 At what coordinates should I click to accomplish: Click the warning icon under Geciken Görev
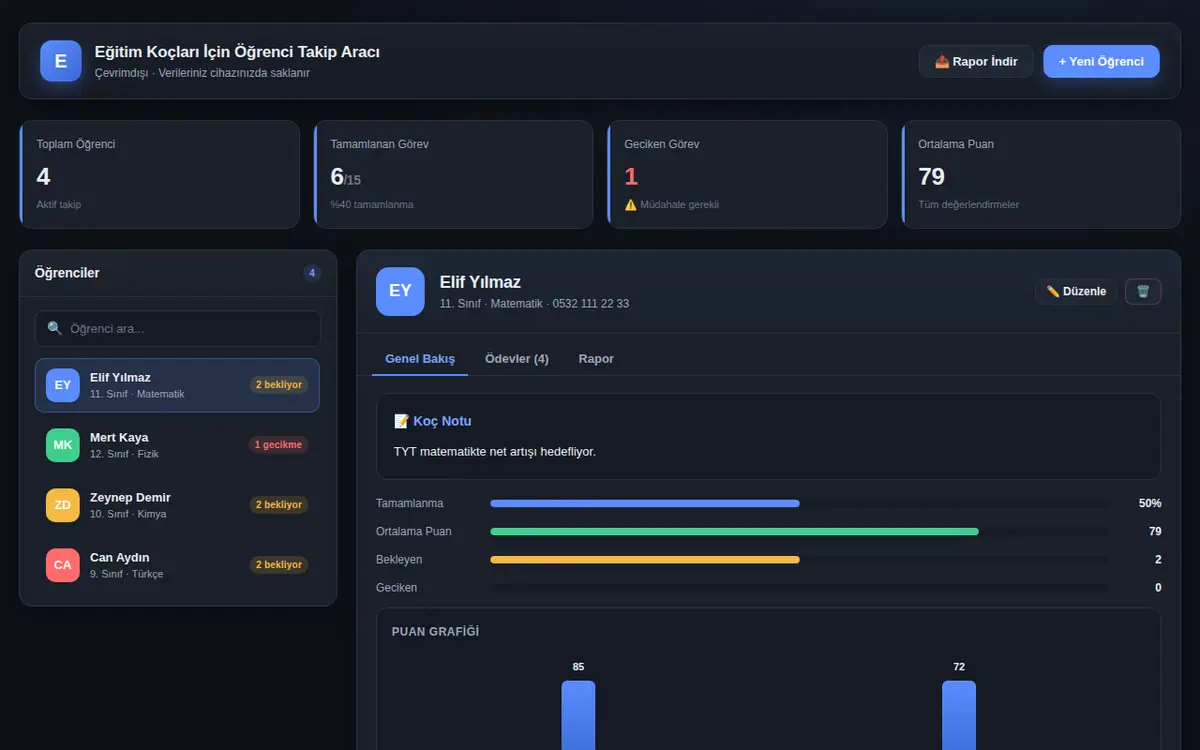630,204
